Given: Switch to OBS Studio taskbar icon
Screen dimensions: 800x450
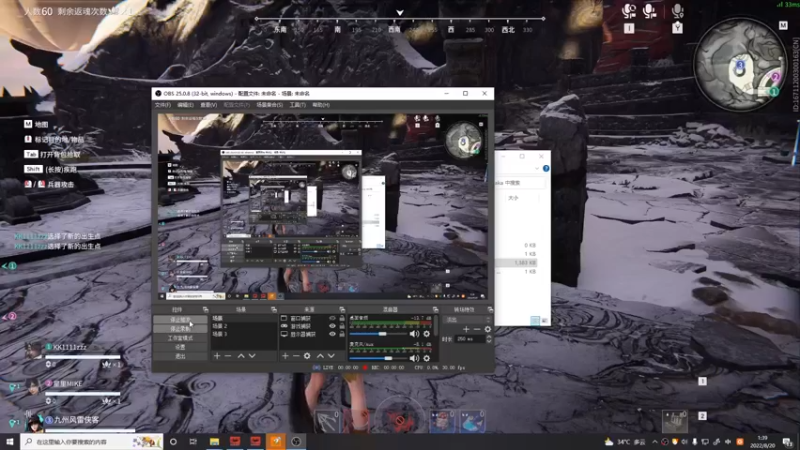Looking at the screenshot, I should pyautogui.click(x=296, y=441).
